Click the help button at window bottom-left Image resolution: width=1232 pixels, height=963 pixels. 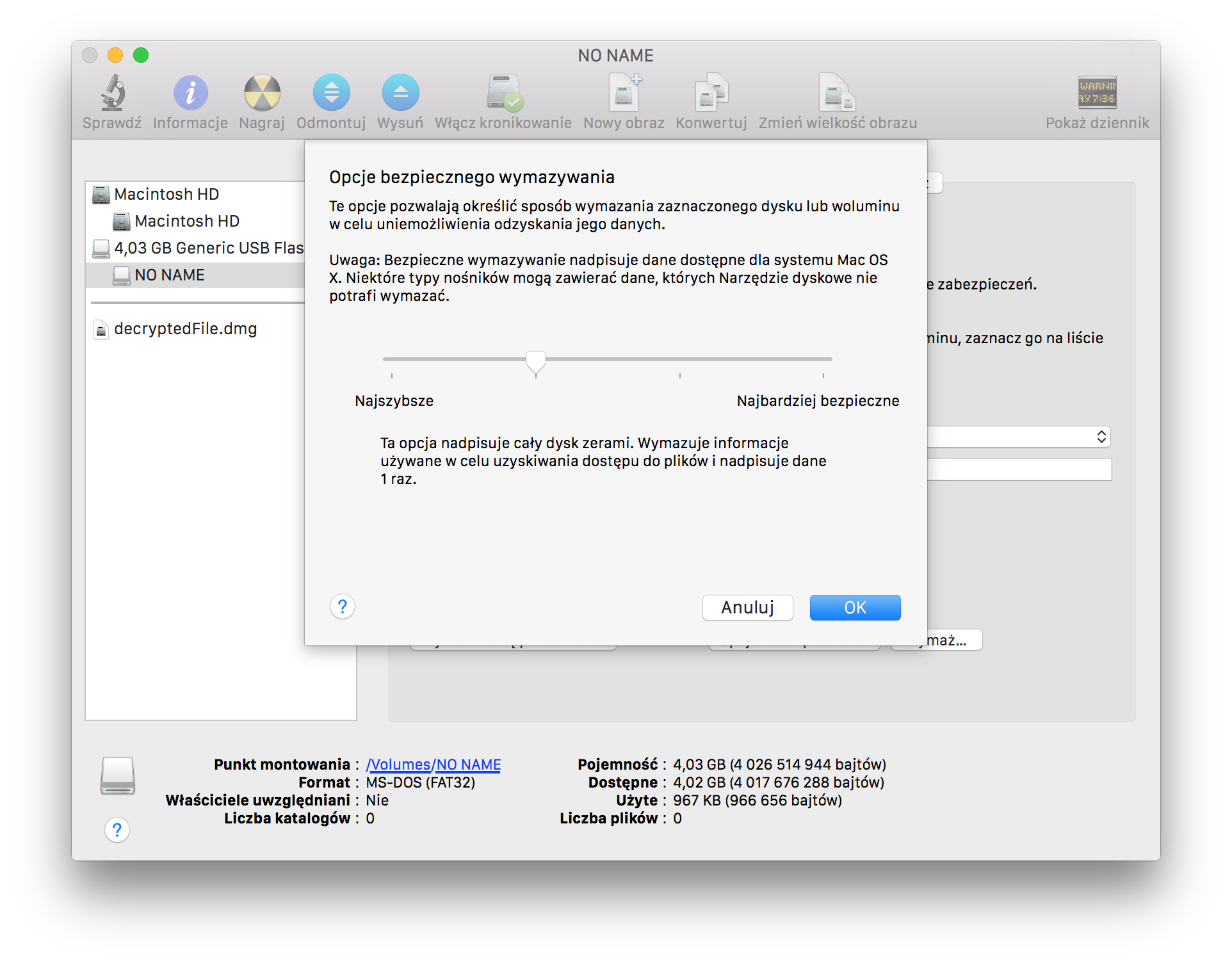coord(117,830)
